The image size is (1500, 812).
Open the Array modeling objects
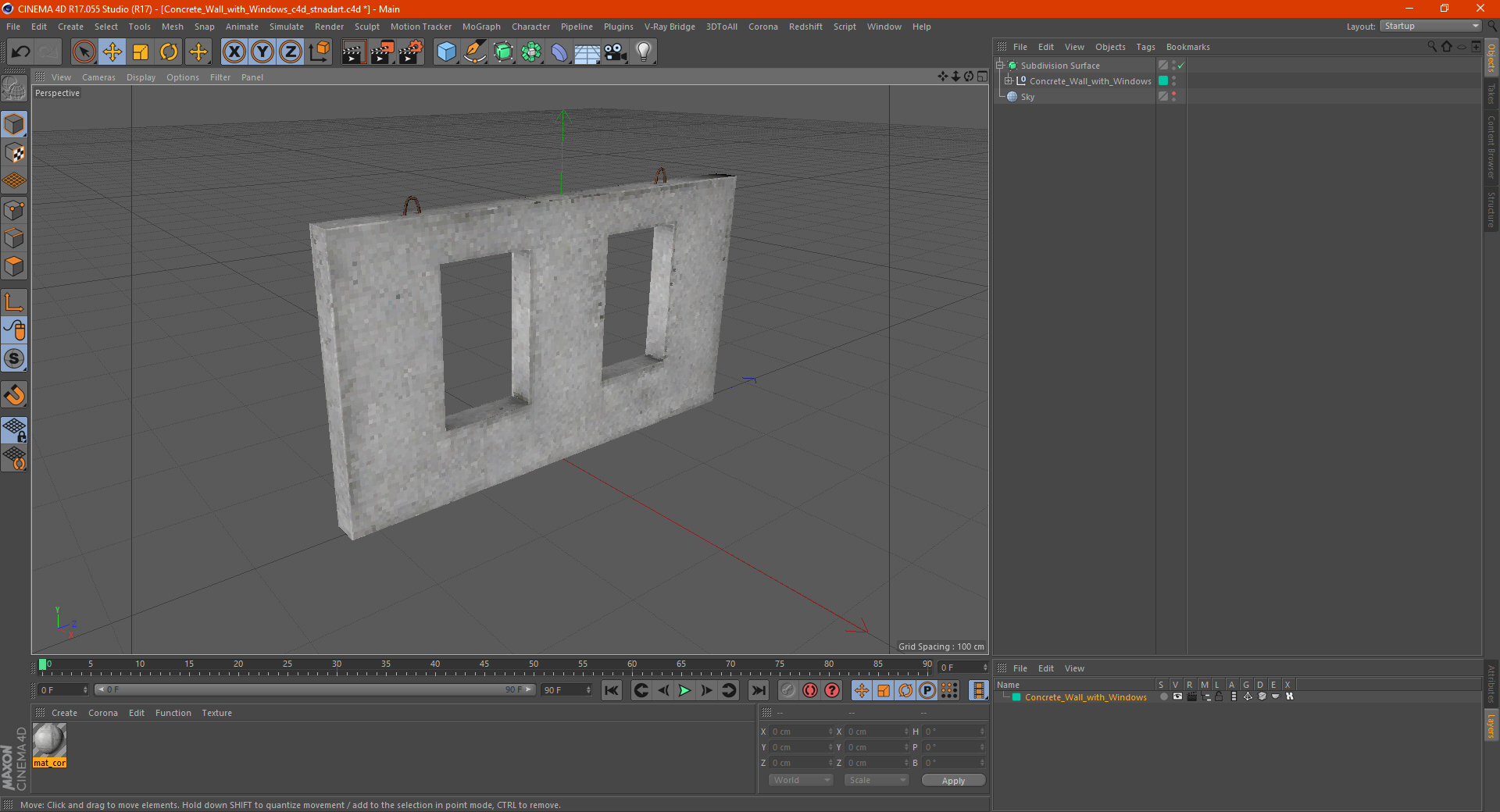click(x=531, y=52)
